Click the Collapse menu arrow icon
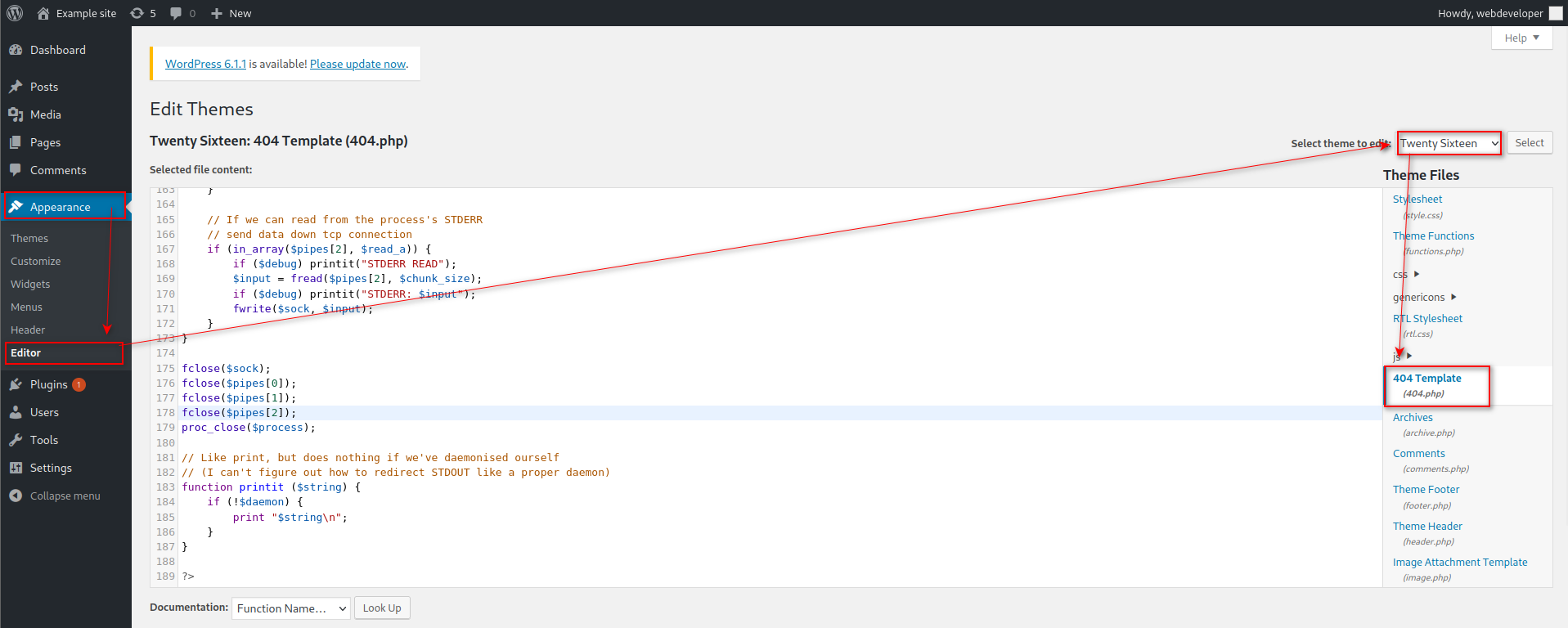1568x628 pixels. coord(16,496)
